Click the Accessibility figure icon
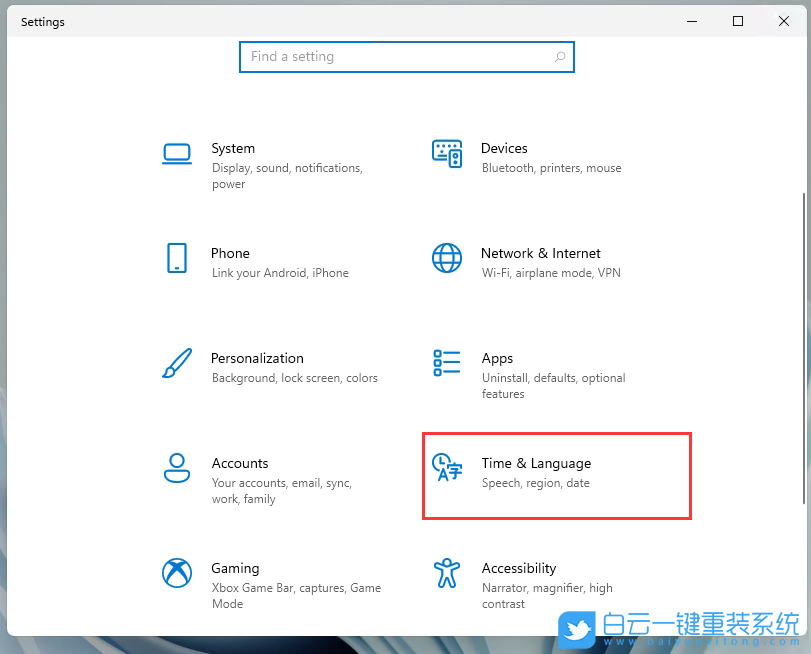811x654 pixels. coord(447,573)
